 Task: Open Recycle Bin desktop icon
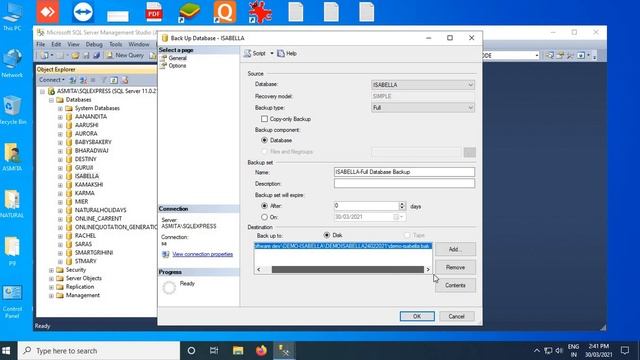click(12, 109)
